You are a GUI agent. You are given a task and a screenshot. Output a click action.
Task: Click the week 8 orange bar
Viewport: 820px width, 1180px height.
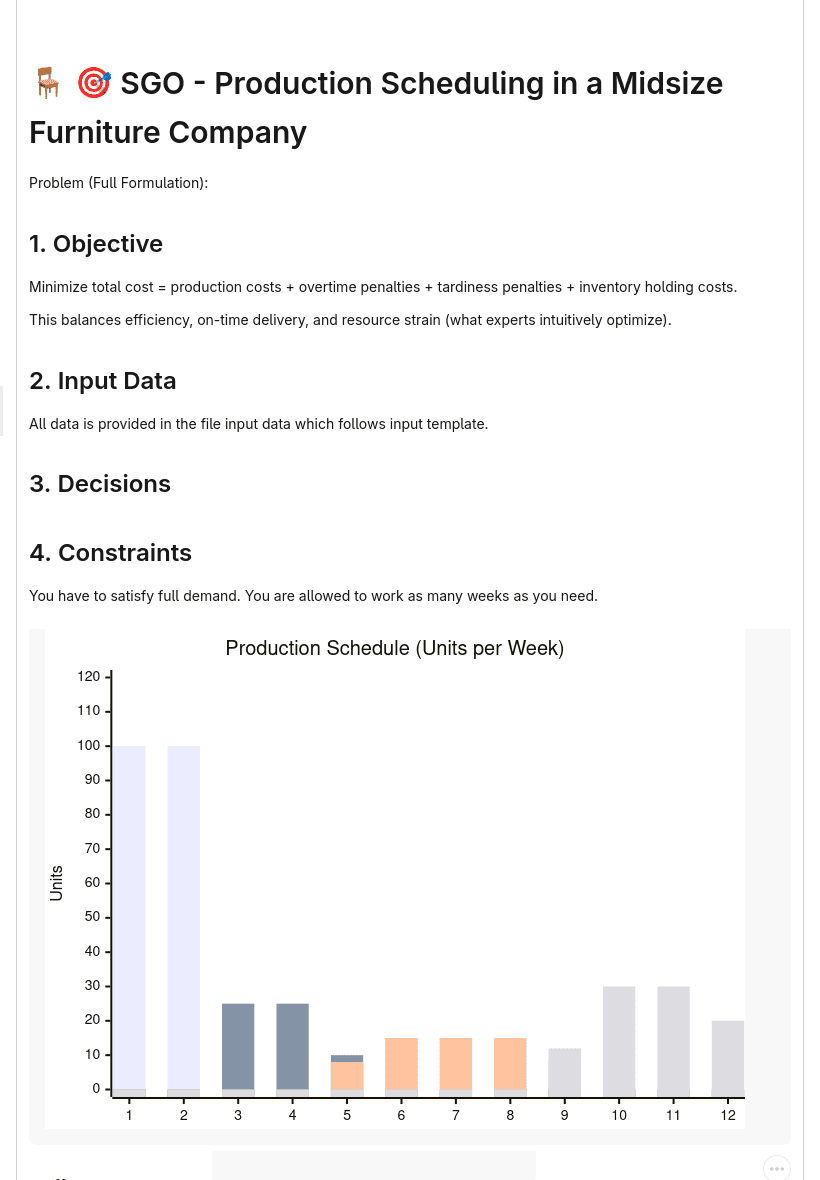(x=510, y=1067)
